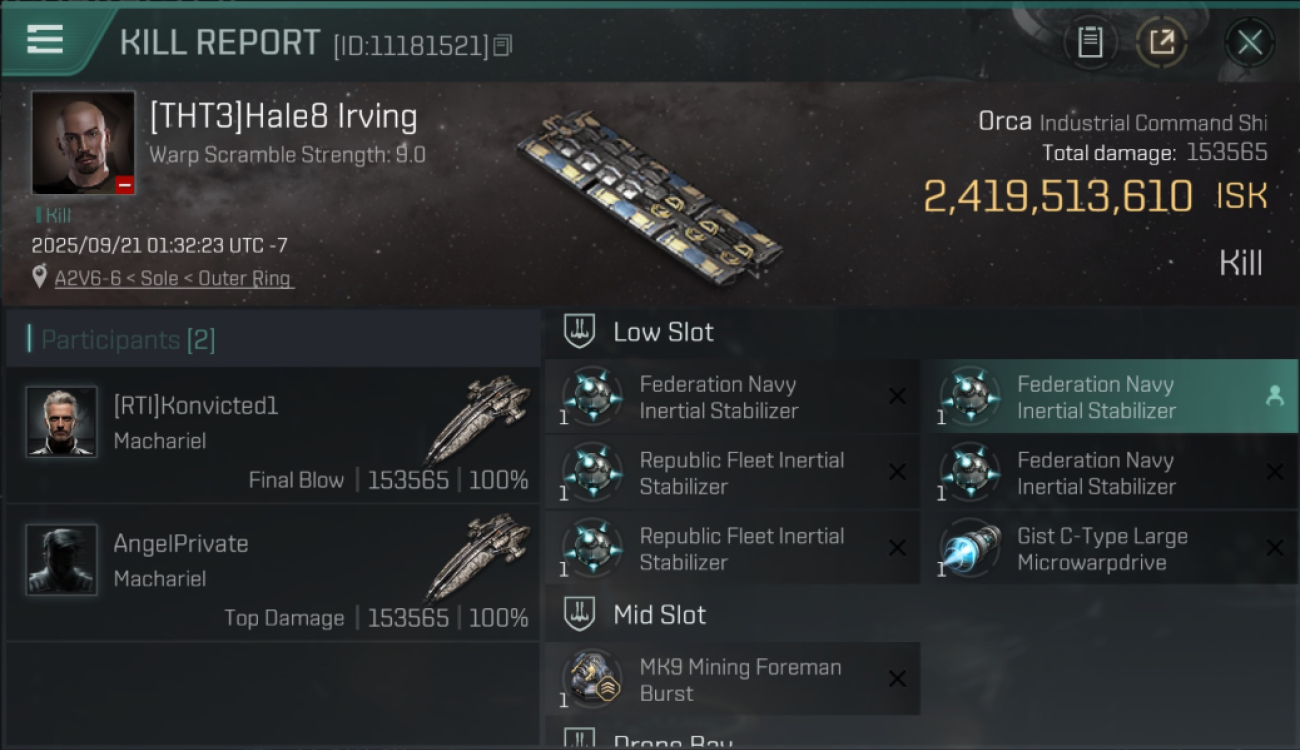Click the clipboard report icon
The width and height of the screenshot is (1300, 750).
coord(1090,43)
